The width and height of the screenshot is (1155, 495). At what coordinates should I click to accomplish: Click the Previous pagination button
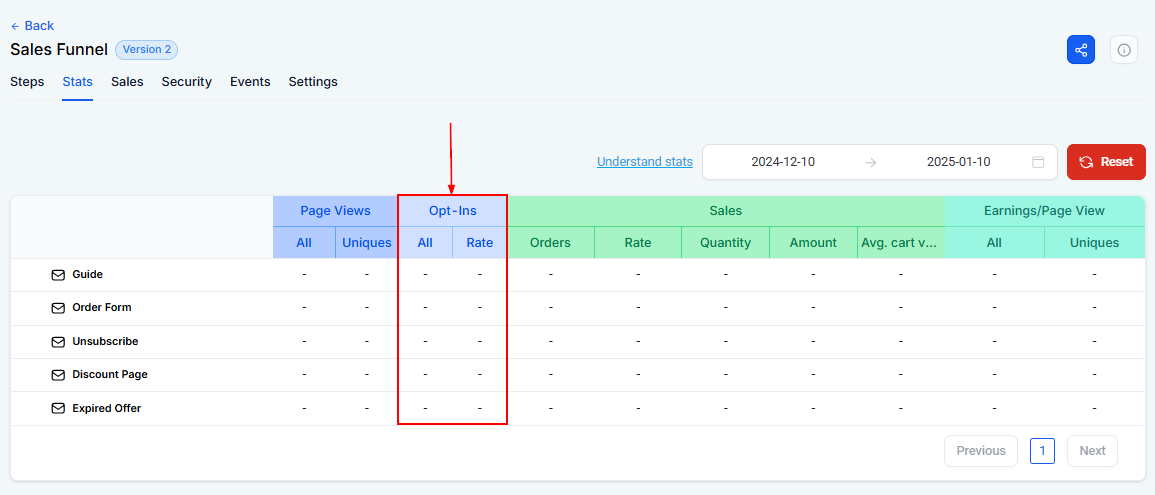981,451
